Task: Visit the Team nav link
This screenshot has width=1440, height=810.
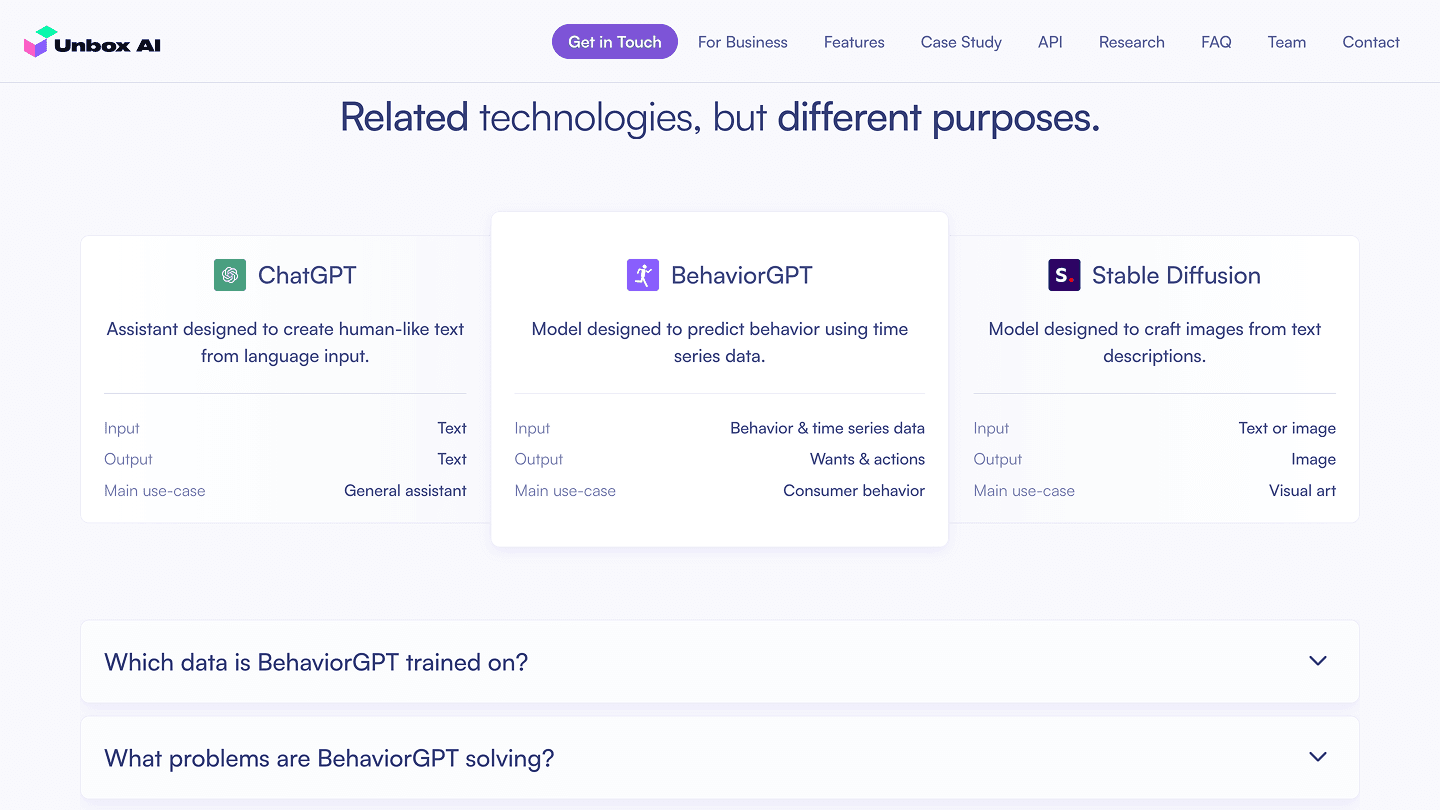Action: click(1287, 42)
